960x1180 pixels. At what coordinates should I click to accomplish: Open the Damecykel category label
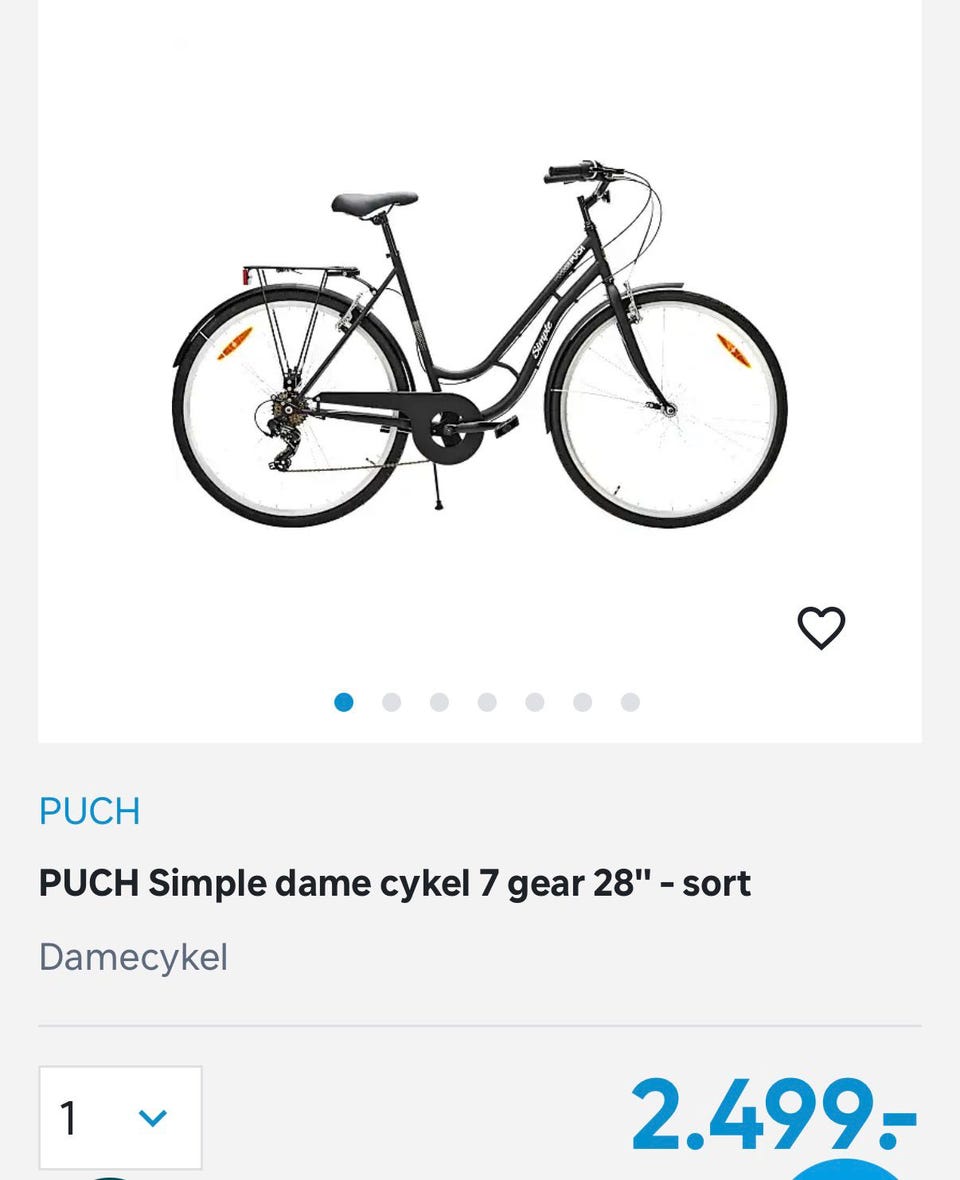(133, 957)
